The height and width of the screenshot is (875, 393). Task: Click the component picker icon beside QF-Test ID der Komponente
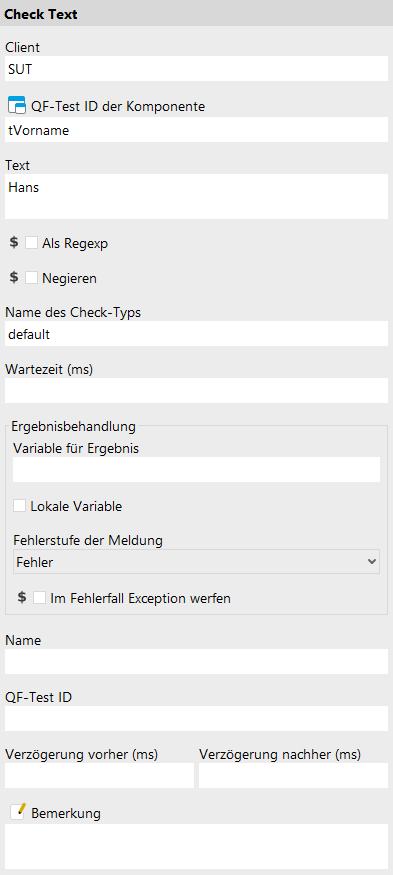point(17,105)
